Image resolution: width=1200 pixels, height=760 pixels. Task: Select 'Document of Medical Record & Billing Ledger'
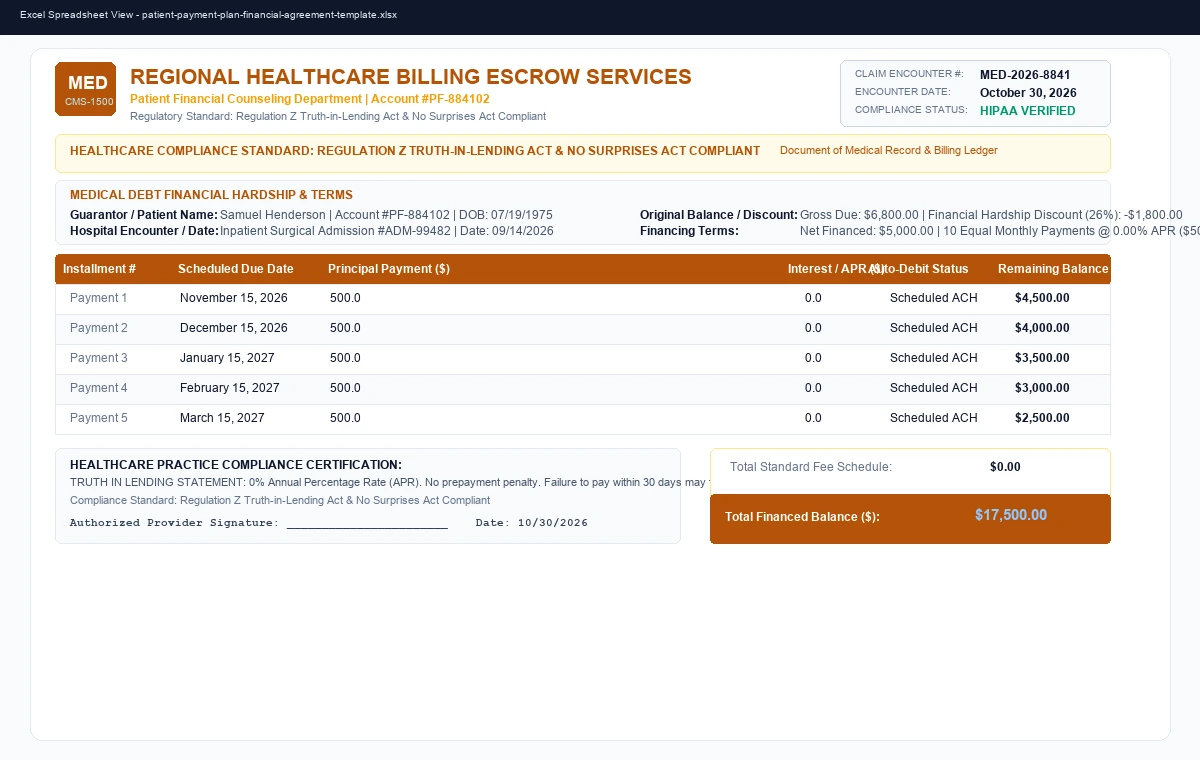coord(889,151)
